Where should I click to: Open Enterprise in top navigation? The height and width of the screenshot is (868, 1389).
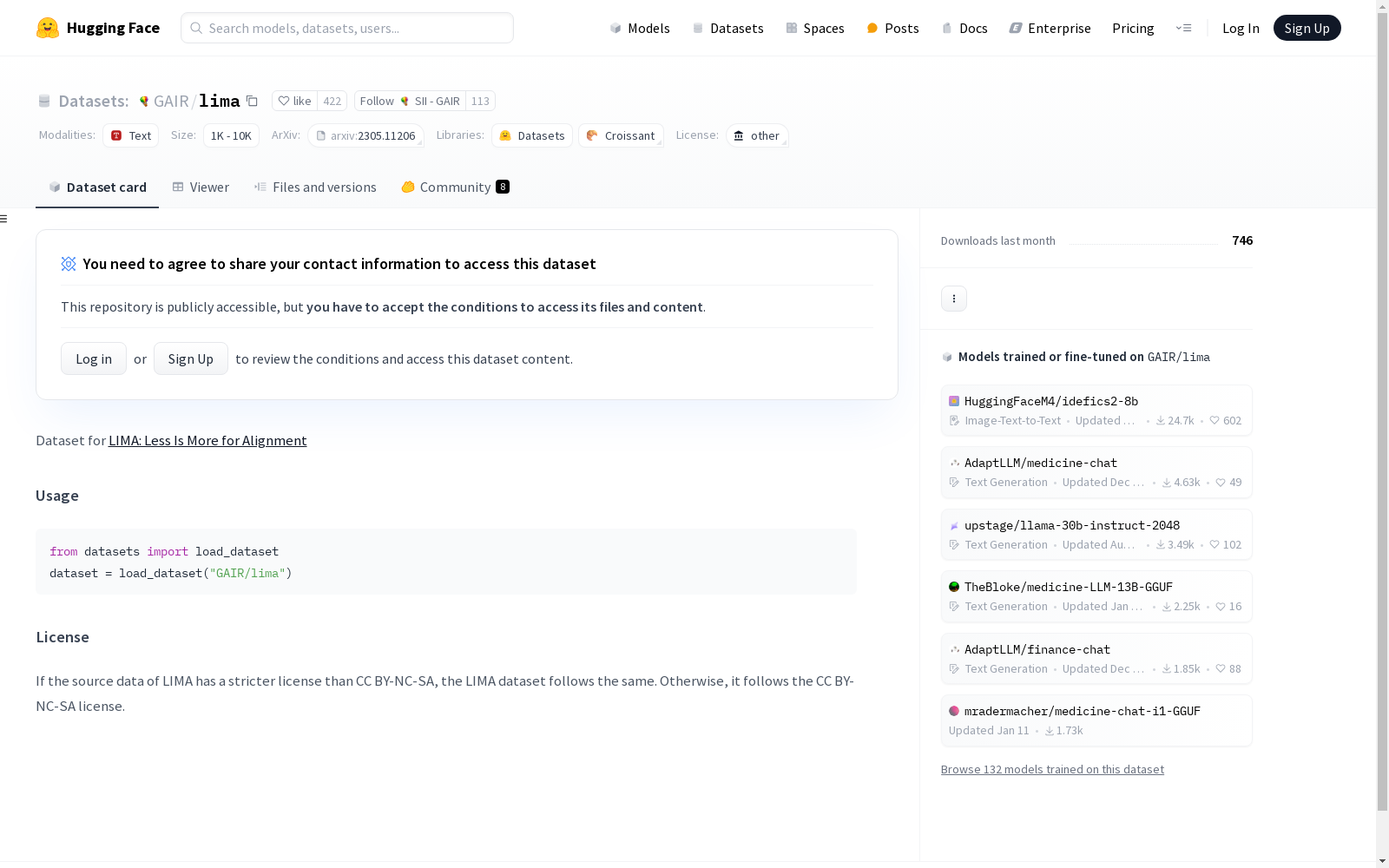click(1050, 28)
